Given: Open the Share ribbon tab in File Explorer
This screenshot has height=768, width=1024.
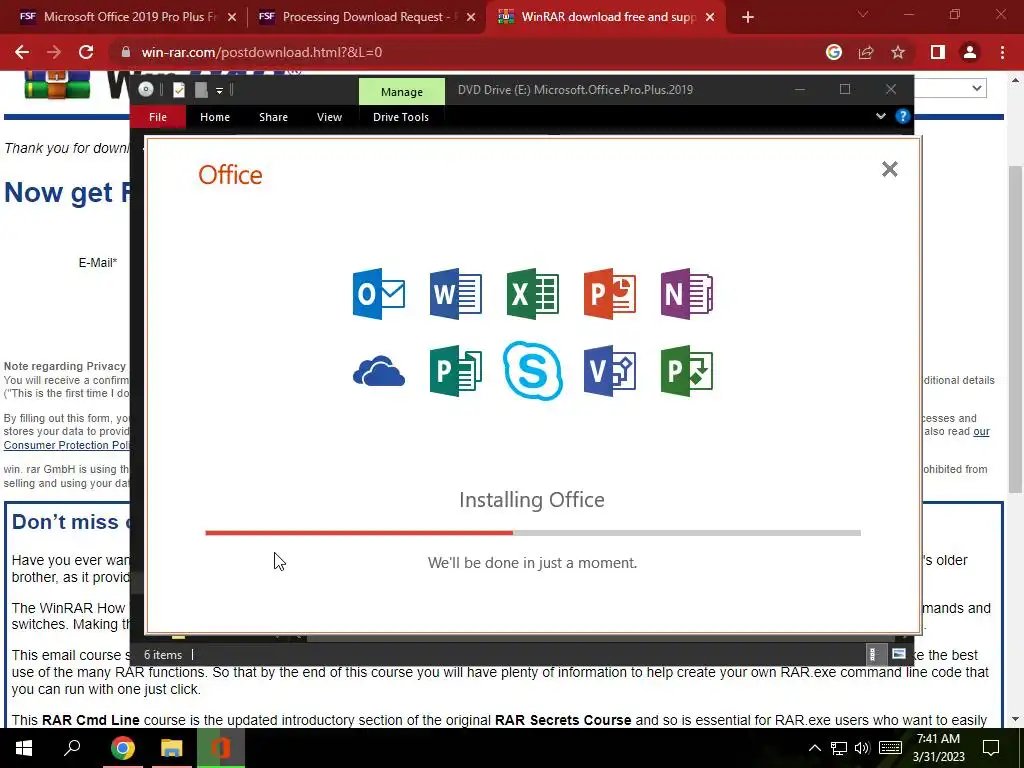Looking at the screenshot, I should [273, 117].
